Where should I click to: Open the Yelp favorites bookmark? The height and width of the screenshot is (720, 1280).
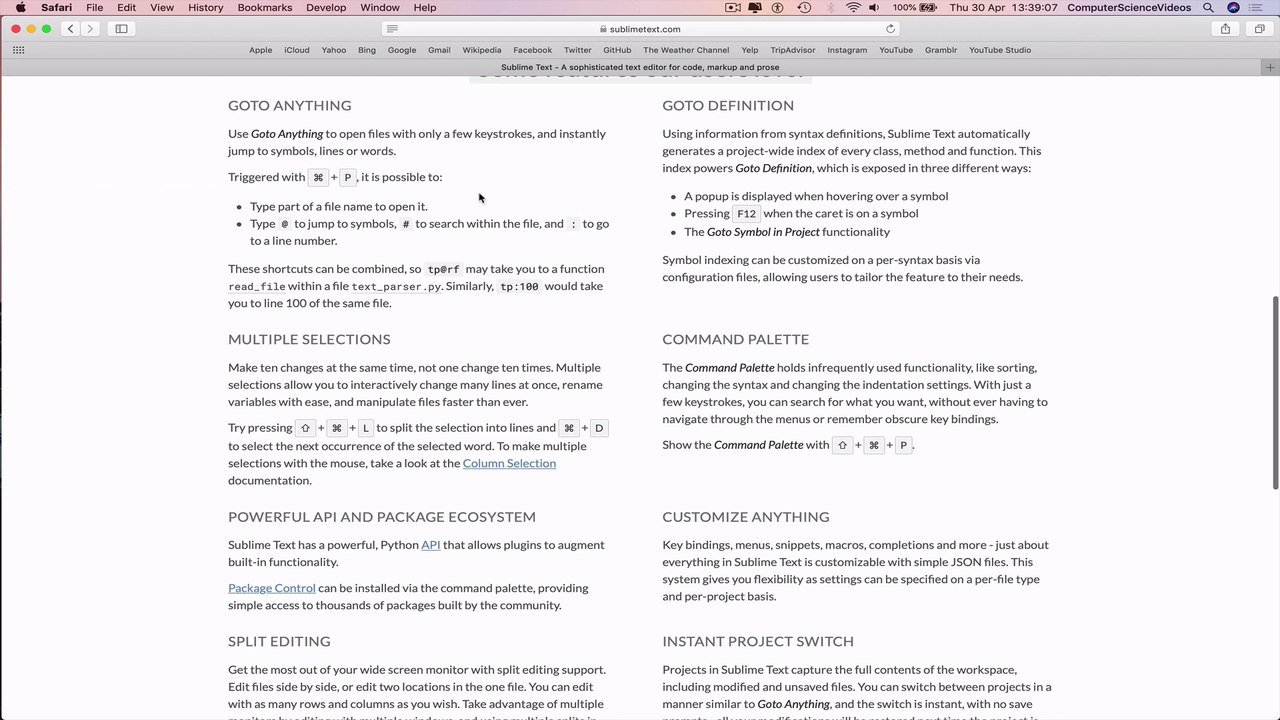pos(750,50)
